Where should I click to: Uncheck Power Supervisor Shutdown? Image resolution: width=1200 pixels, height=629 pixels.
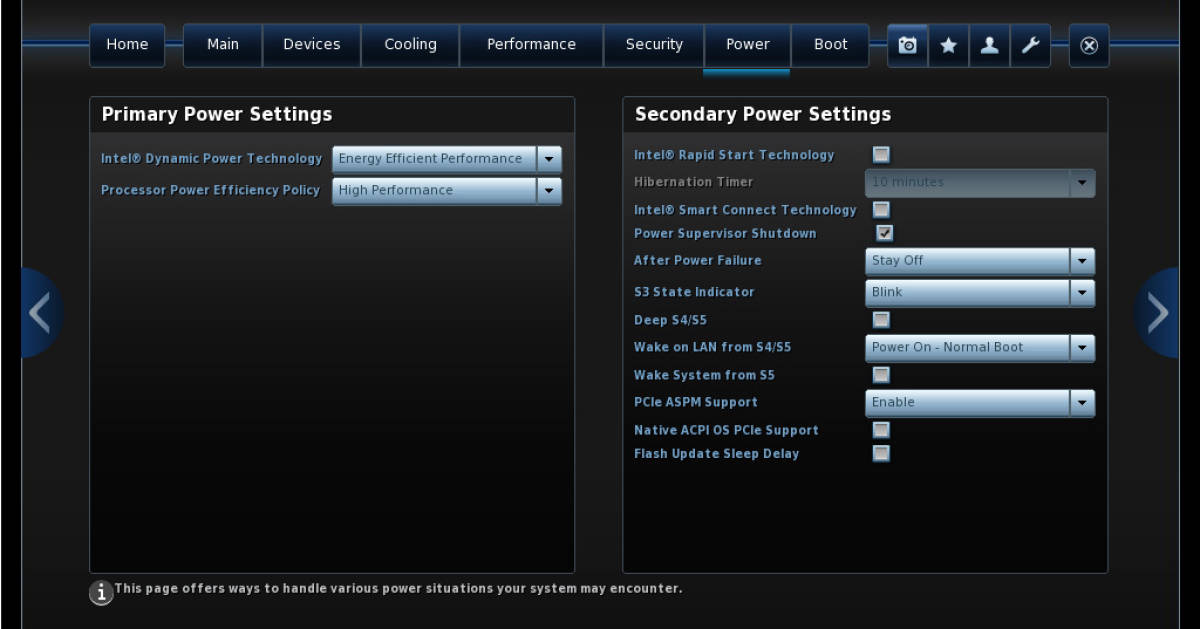(x=881, y=232)
